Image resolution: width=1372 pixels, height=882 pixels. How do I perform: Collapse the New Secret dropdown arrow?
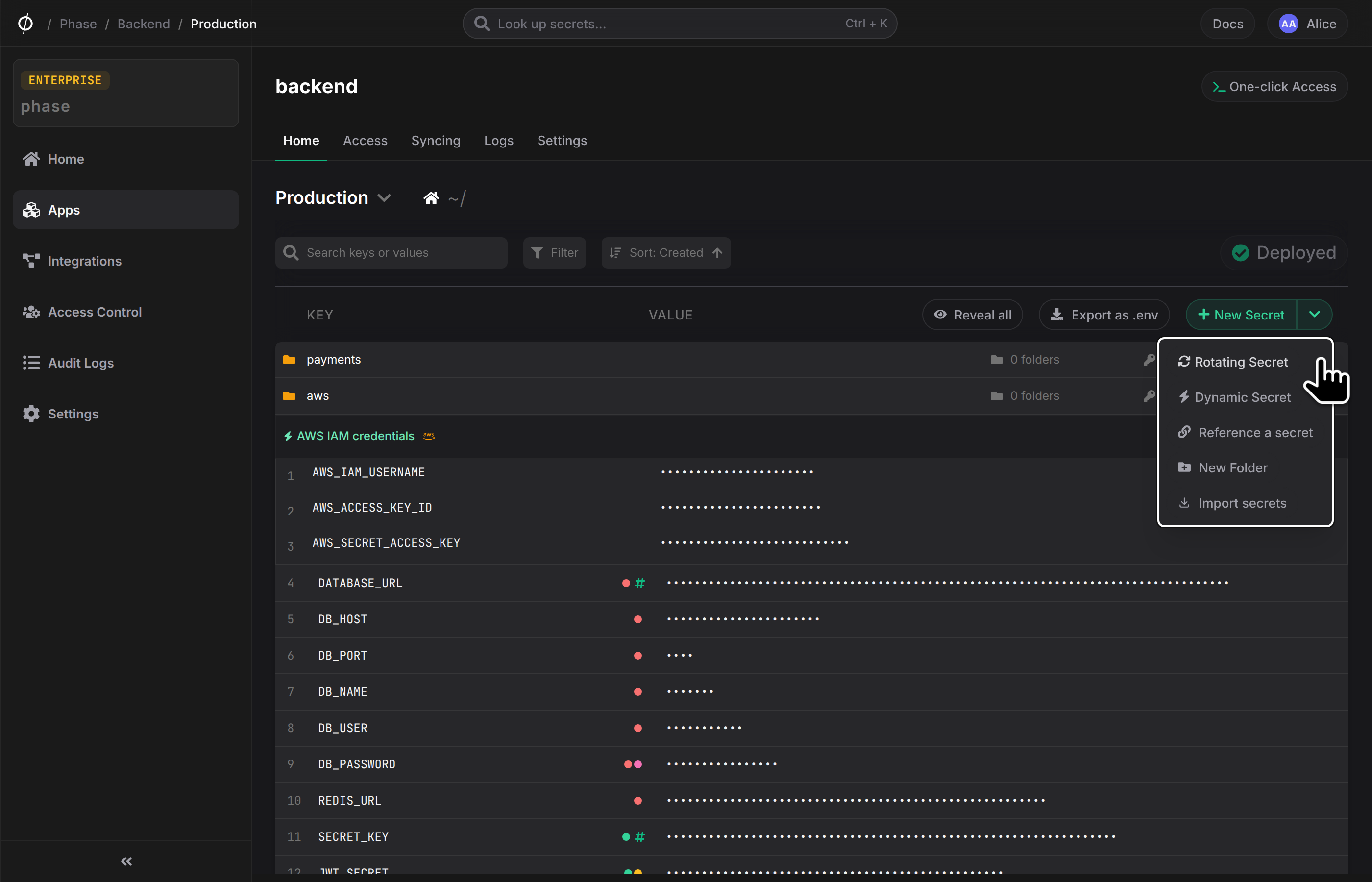(1314, 315)
